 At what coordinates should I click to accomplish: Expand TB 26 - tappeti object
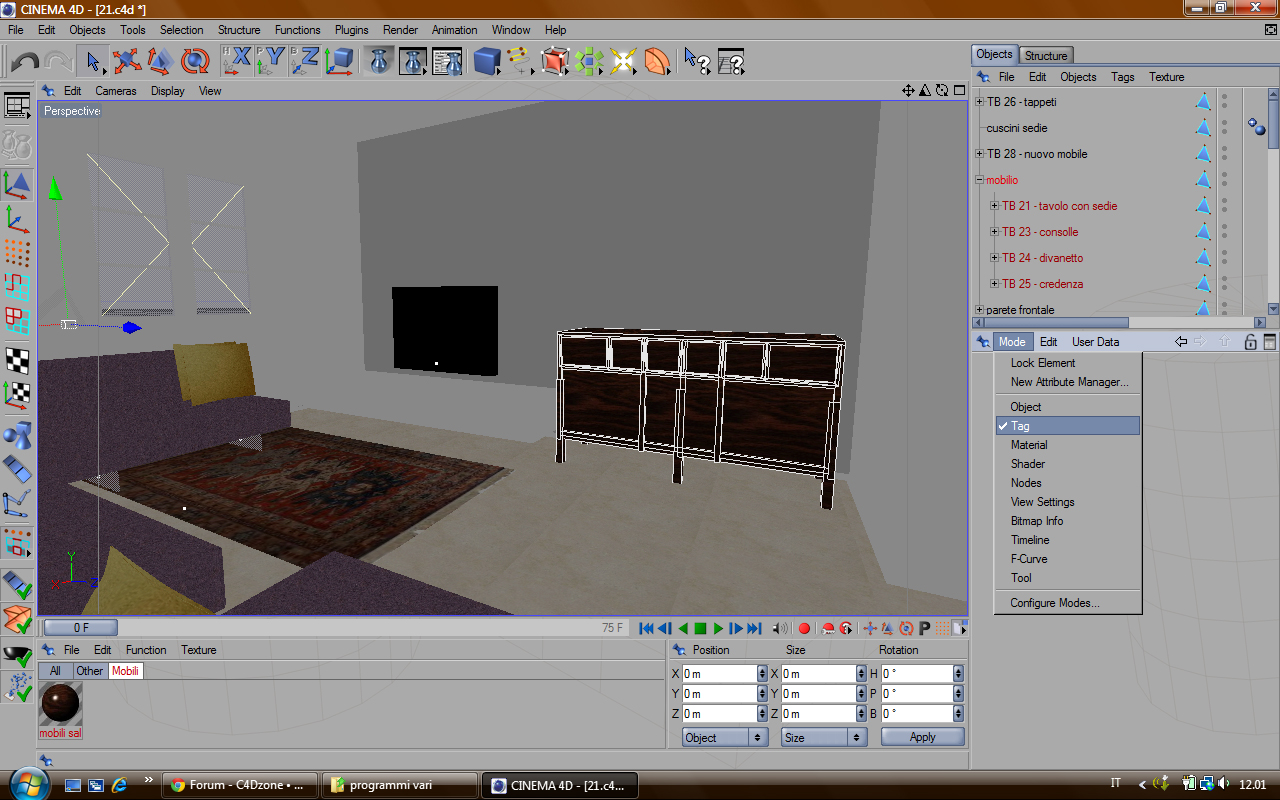click(980, 102)
